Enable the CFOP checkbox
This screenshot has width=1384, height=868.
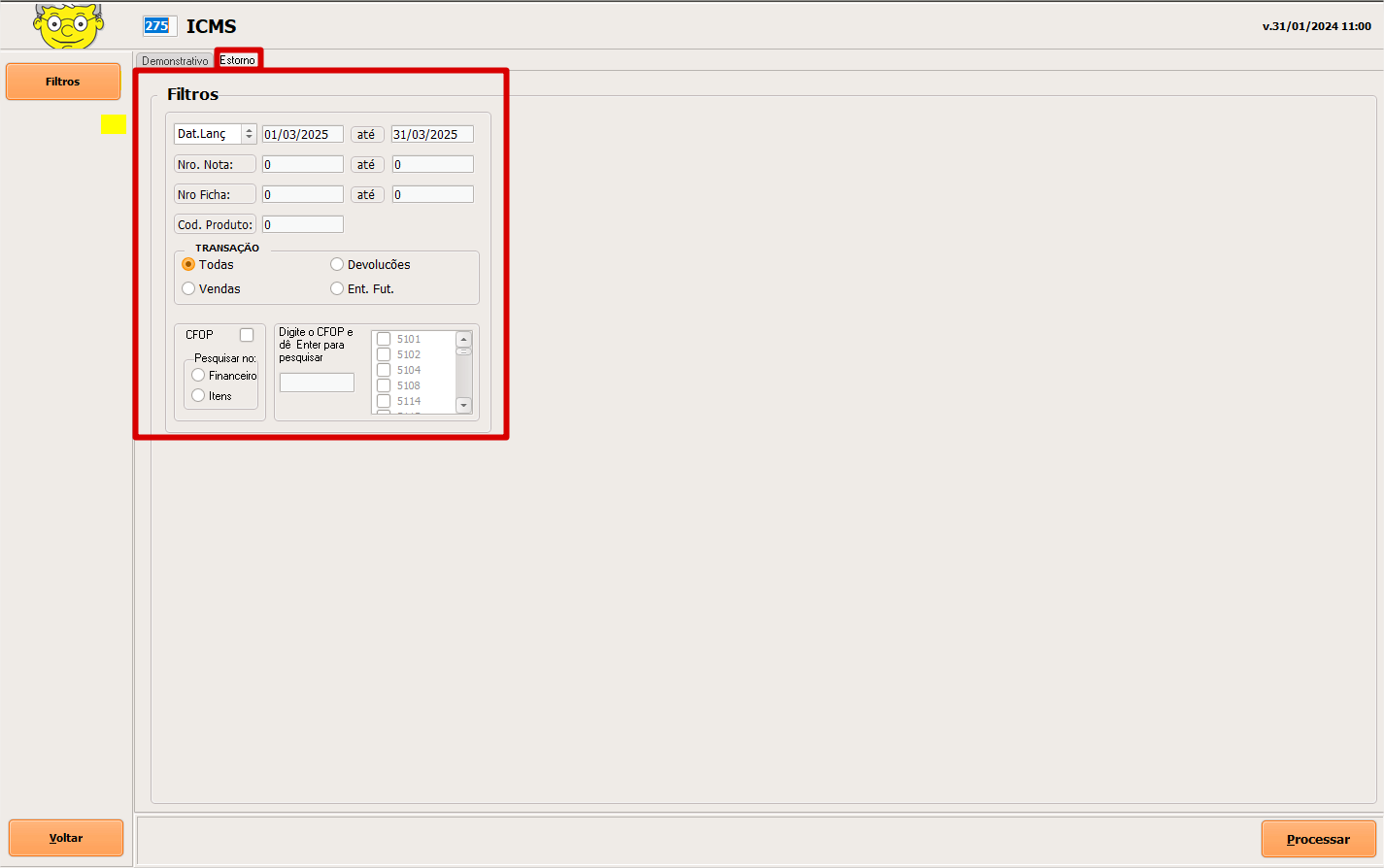[247, 335]
